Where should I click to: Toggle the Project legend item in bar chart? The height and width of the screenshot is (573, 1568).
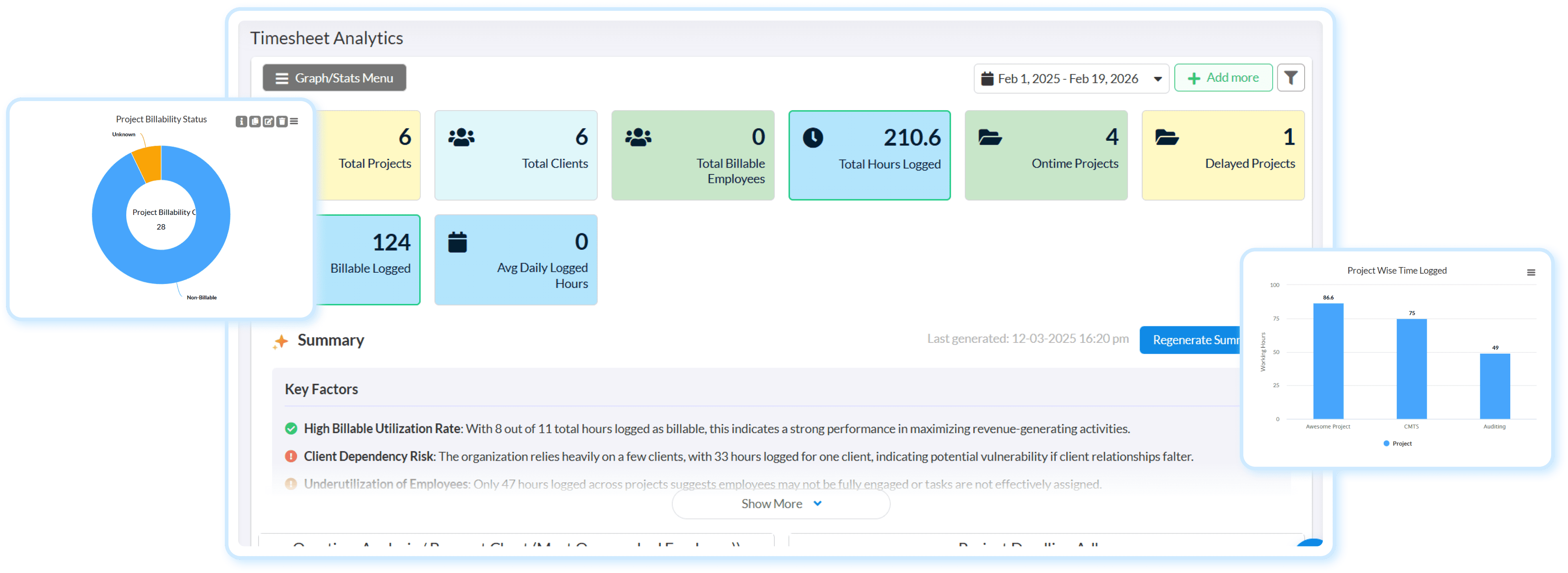(1398, 443)
